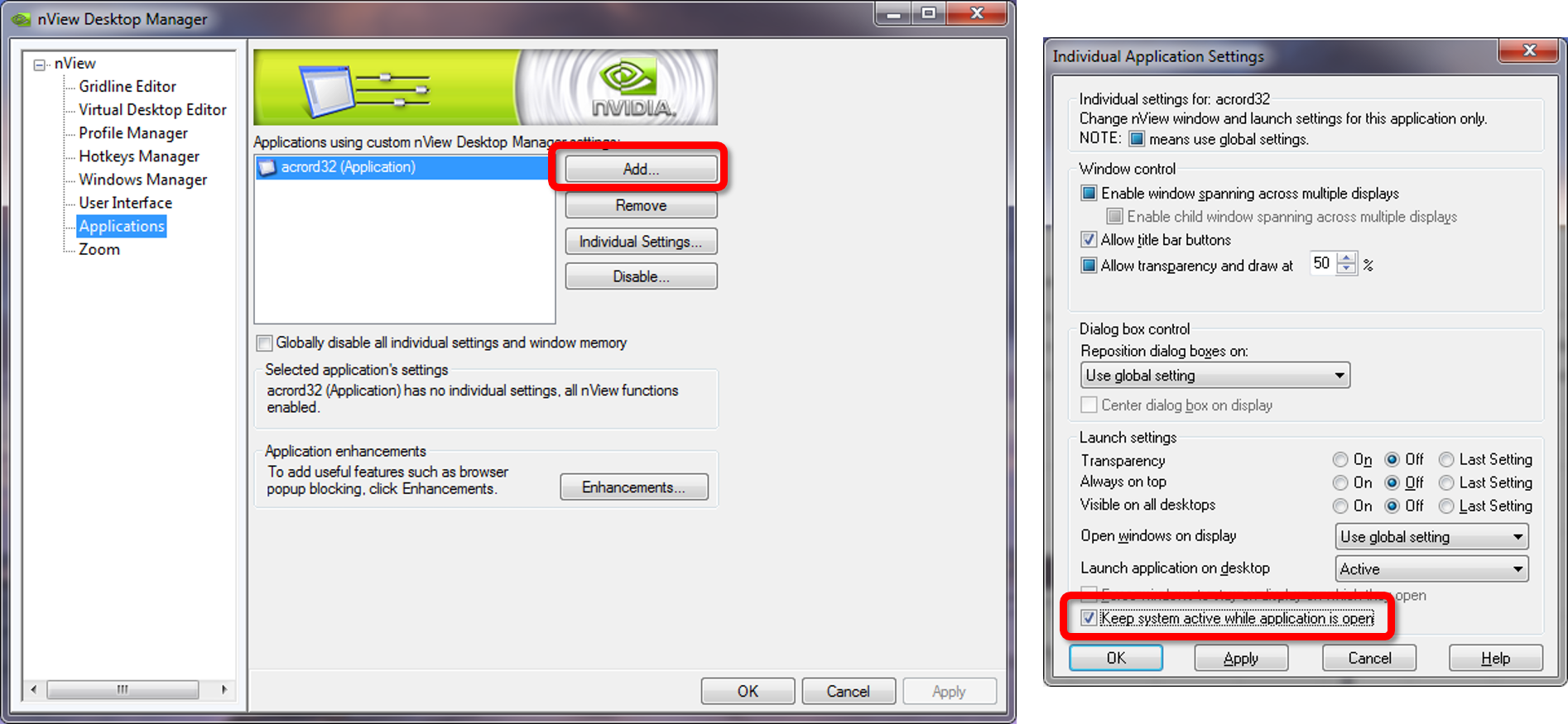1568x724 pixels.
Task: Collapse the nView tree root node
Action: (x=39, y=65)
